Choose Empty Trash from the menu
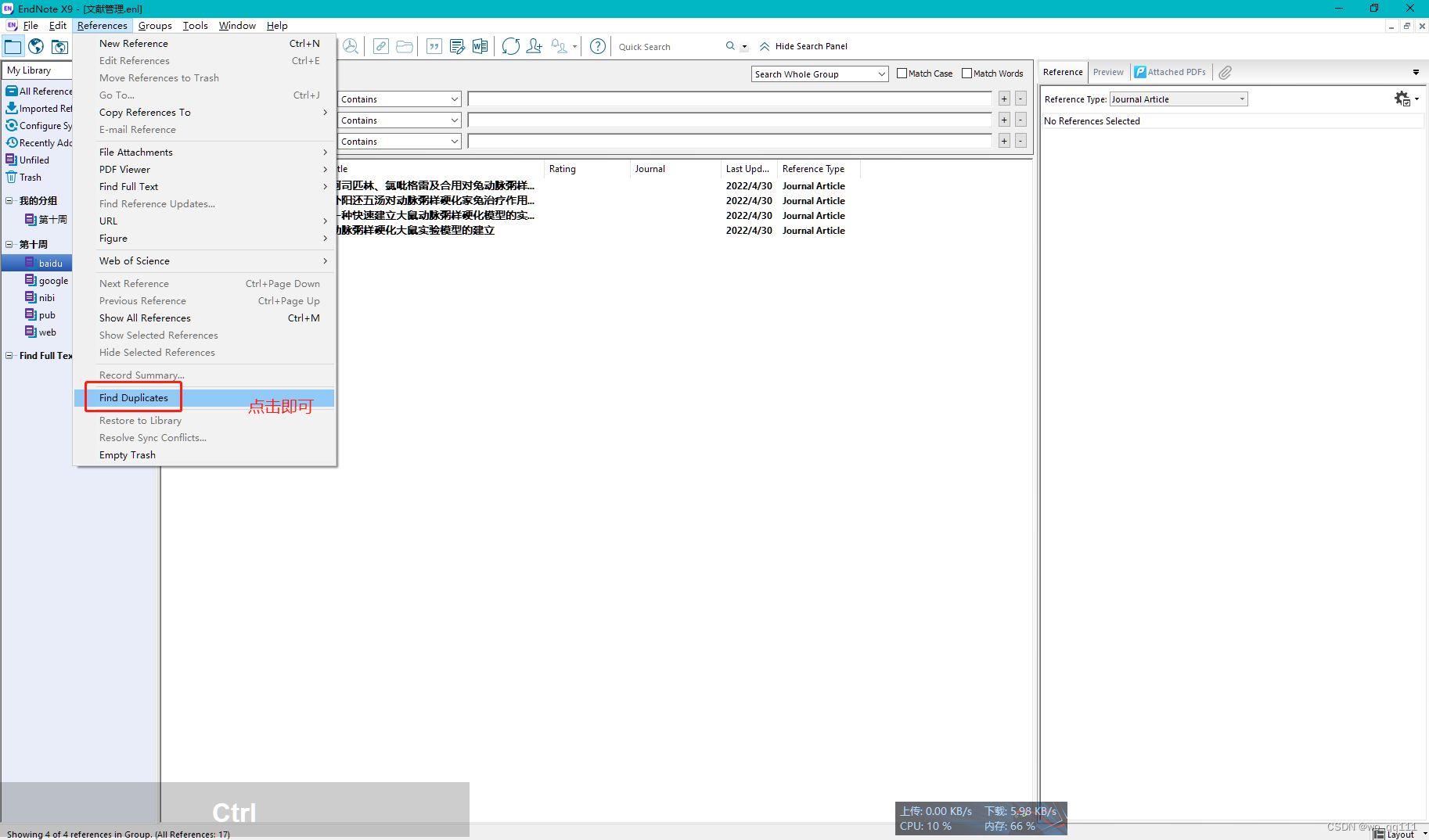 [x=204, y=455]
